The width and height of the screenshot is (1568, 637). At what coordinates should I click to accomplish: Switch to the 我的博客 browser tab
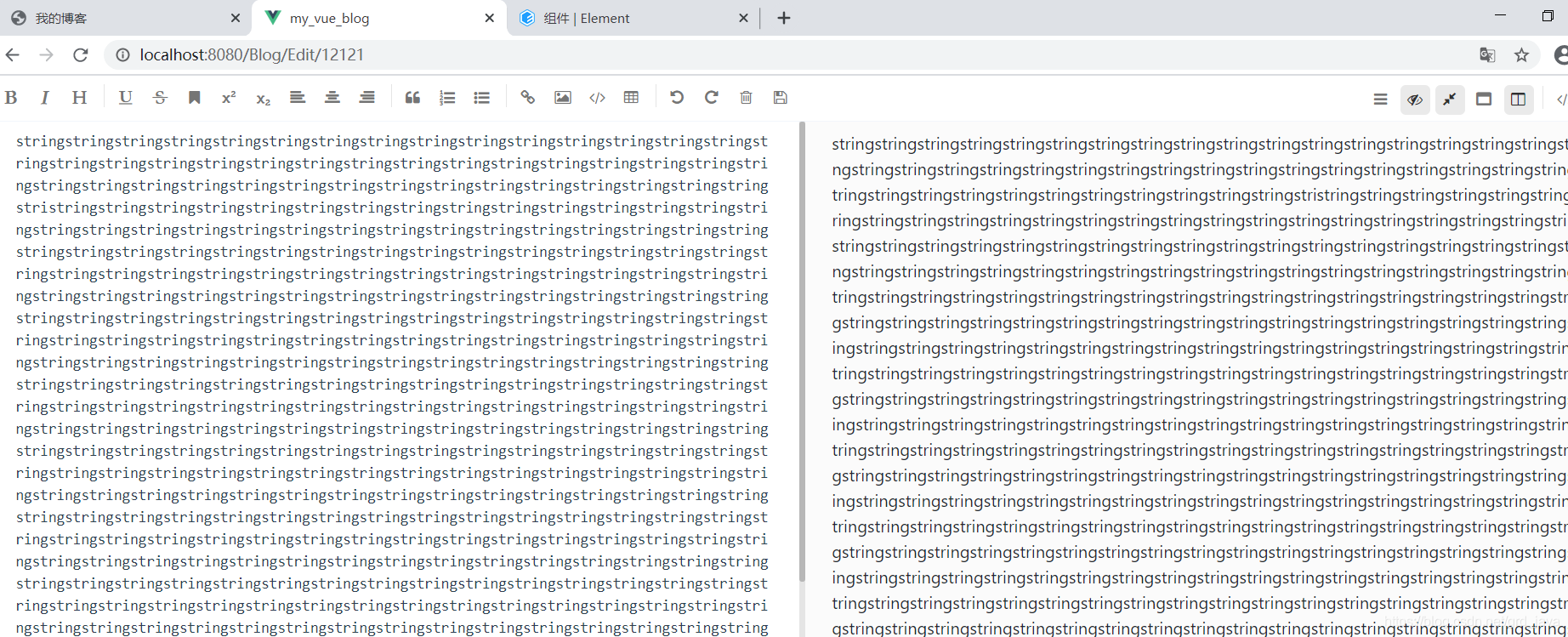point(124,18)
